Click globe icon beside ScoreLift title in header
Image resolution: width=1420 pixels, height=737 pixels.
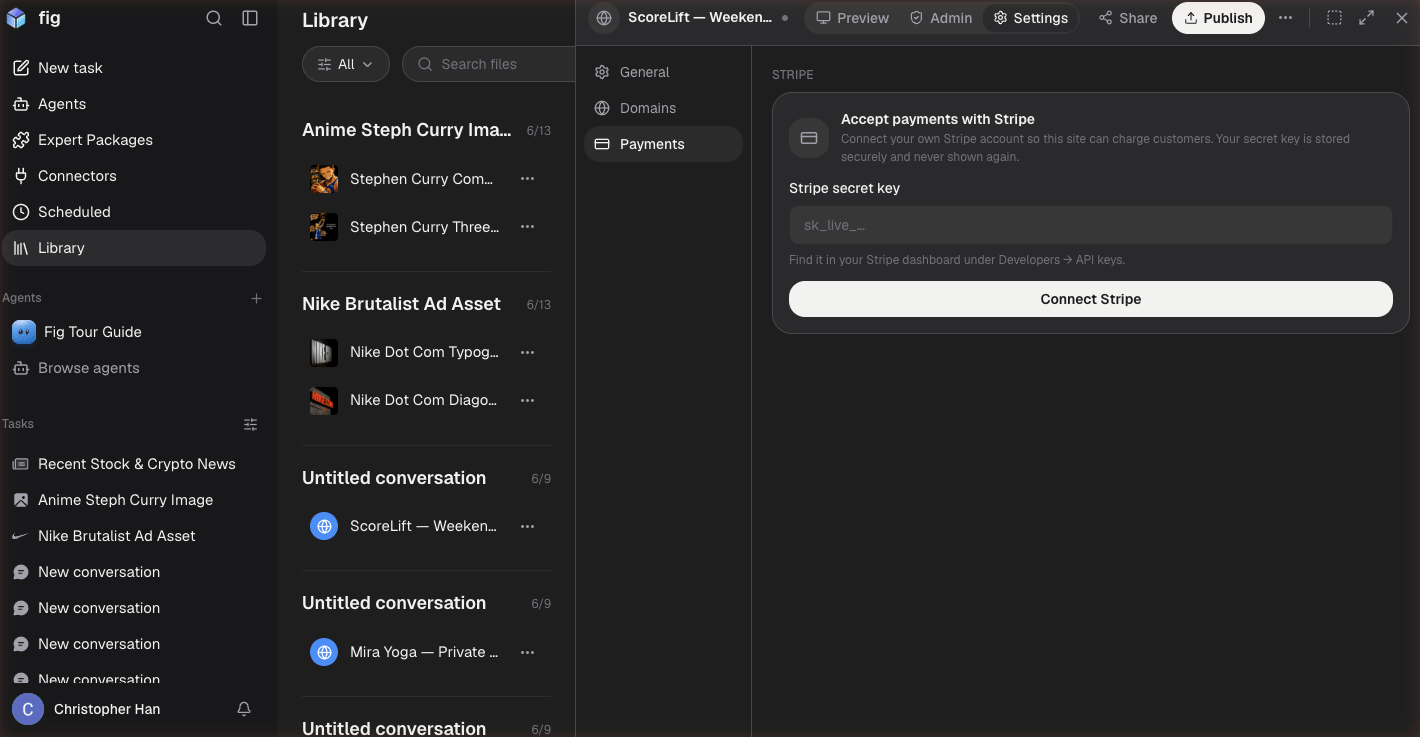(603, 18)
